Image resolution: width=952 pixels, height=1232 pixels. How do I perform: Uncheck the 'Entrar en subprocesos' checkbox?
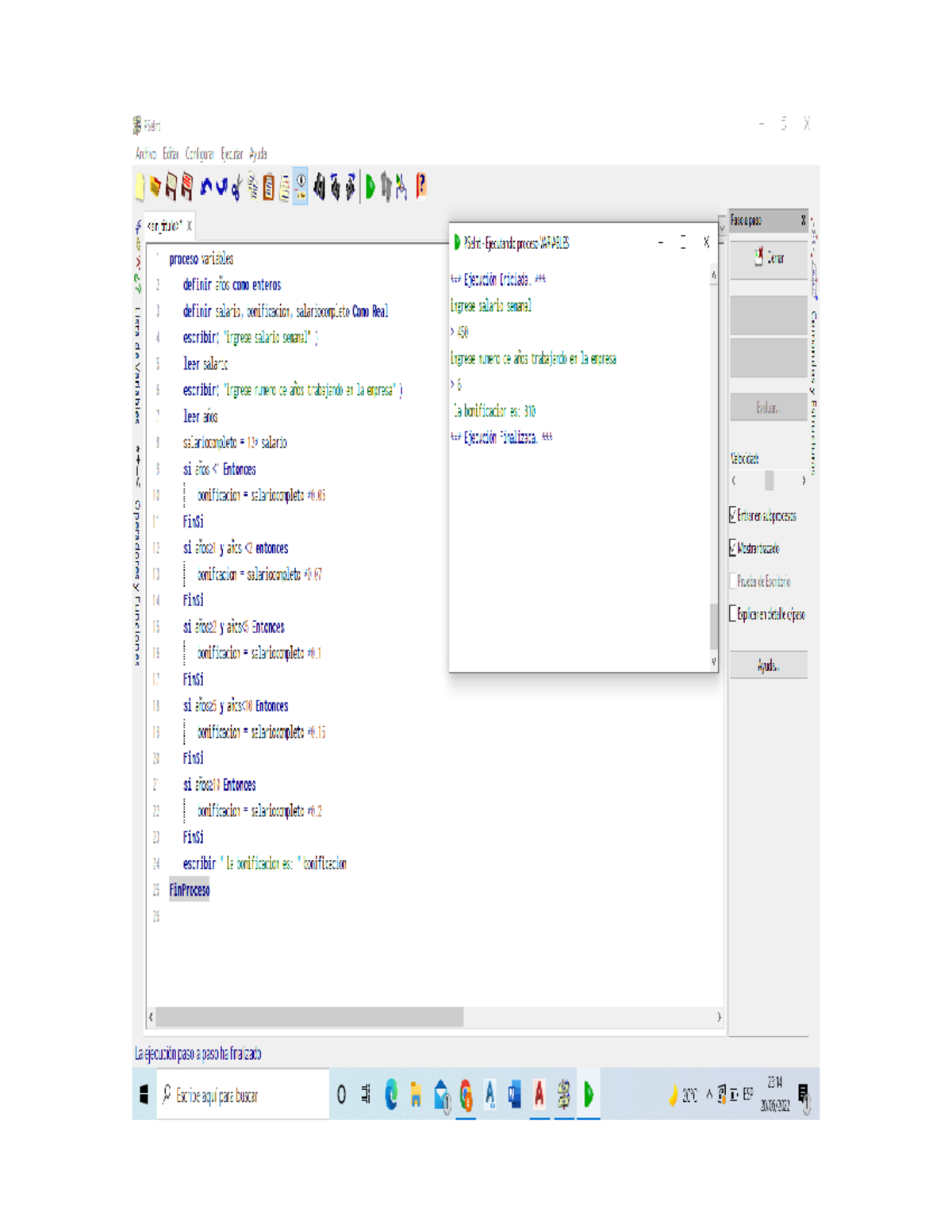click(733, 516)
